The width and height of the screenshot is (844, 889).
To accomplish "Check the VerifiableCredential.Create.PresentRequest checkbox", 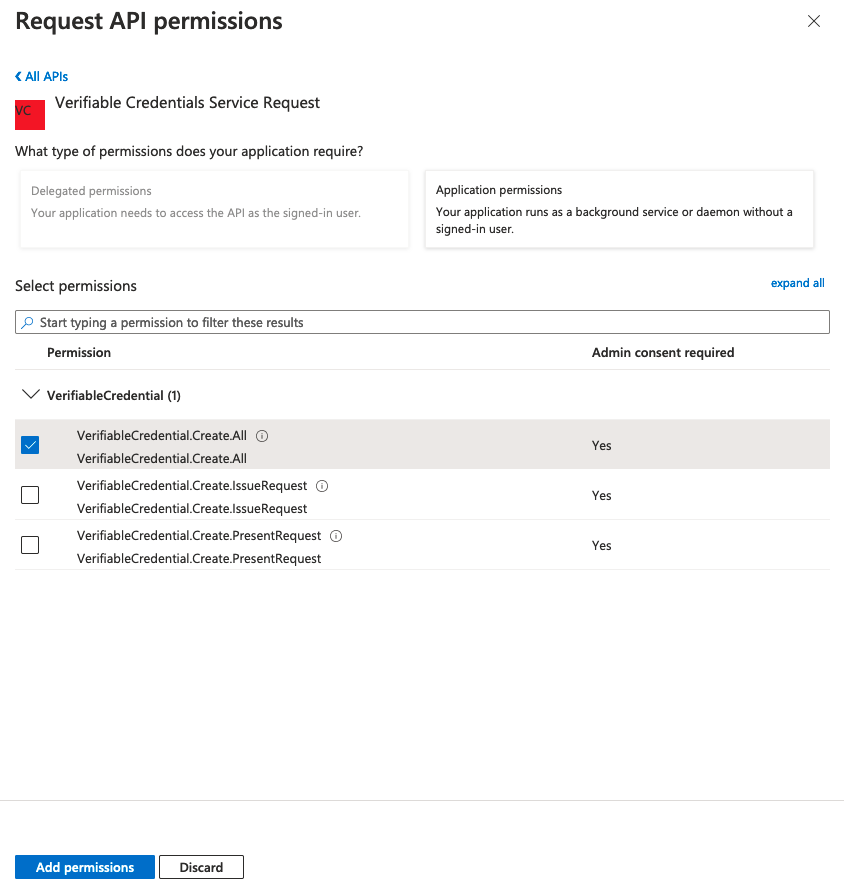I will 30,545.
